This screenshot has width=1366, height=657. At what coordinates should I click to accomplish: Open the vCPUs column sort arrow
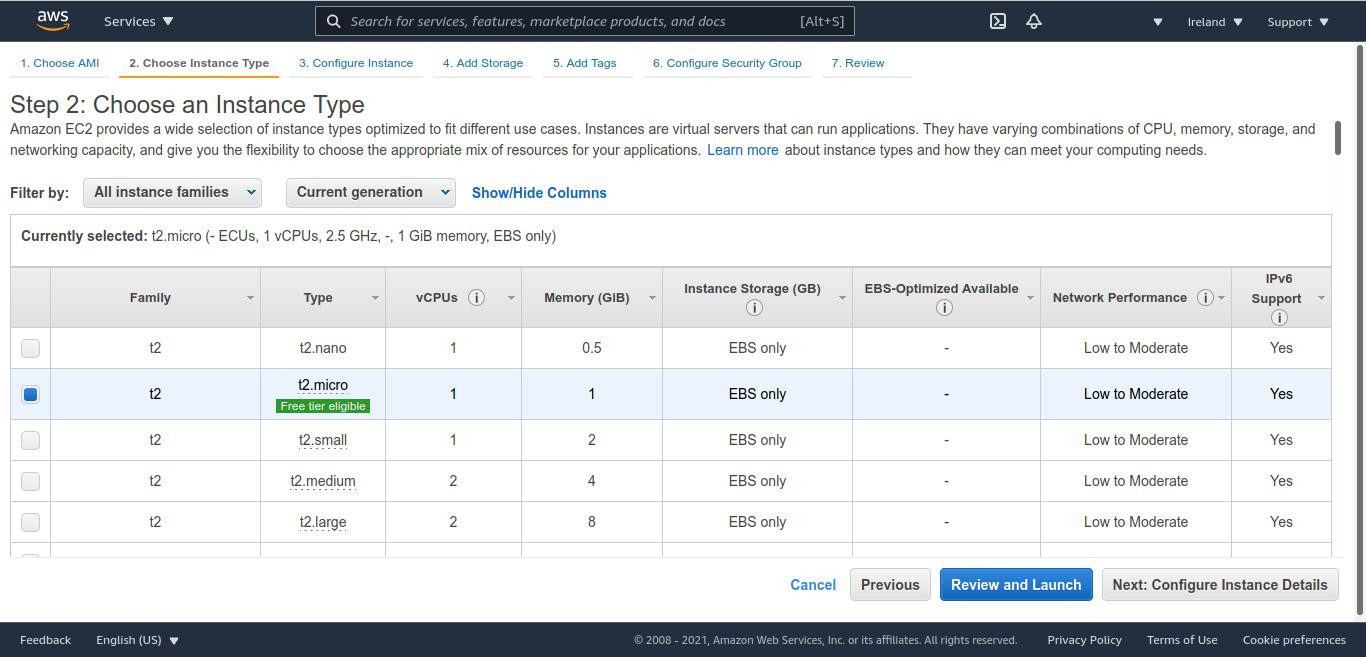click(511, 298)
